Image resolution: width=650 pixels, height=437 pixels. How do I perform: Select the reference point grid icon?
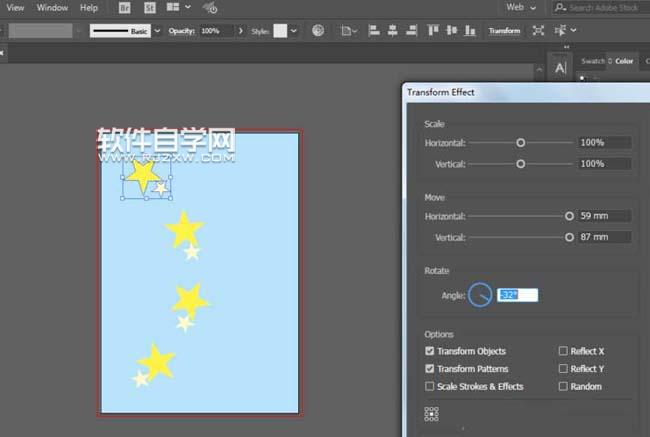click(432, 414)
